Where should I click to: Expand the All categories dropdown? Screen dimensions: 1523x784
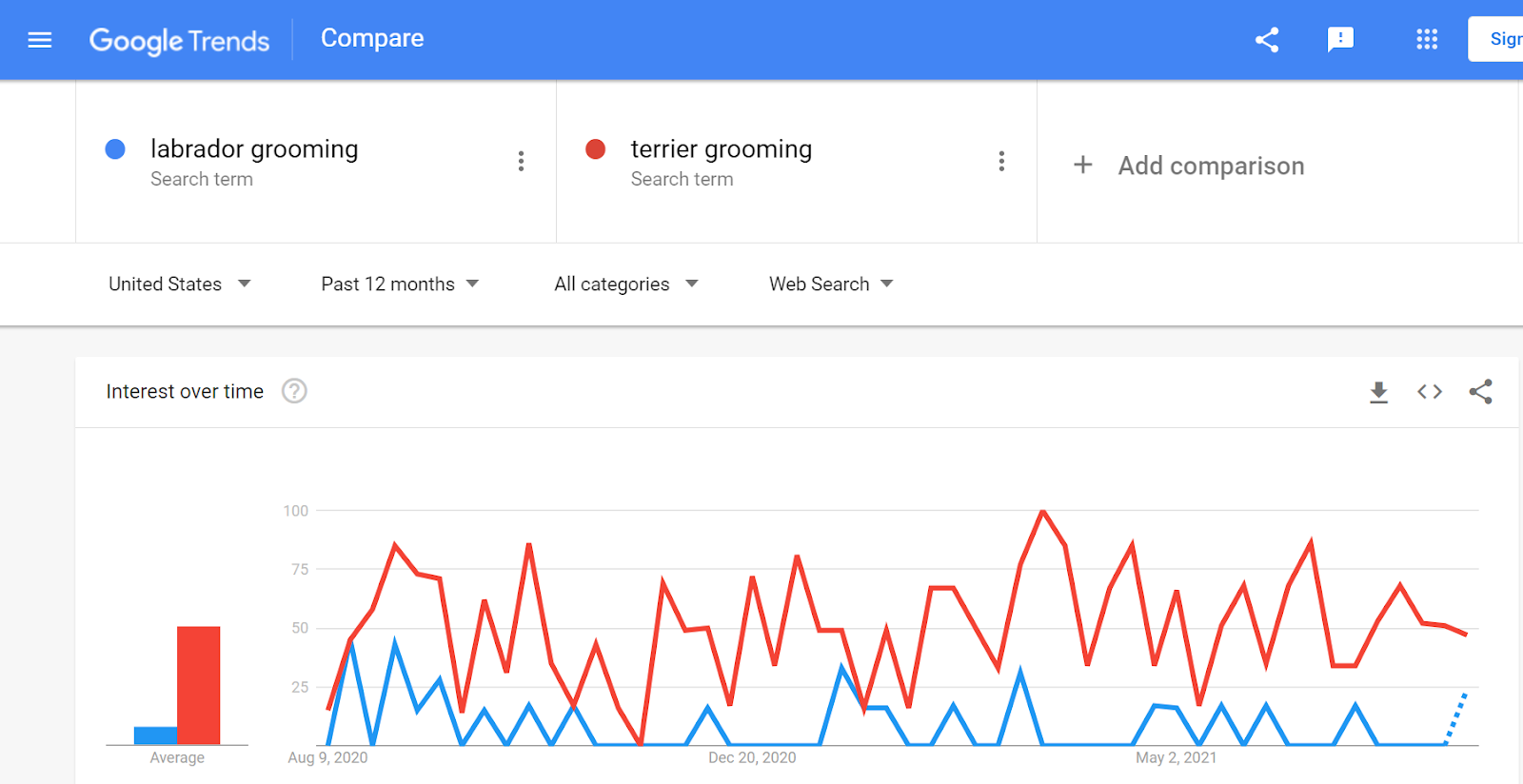pyautogui.click(x=625, y=284)
